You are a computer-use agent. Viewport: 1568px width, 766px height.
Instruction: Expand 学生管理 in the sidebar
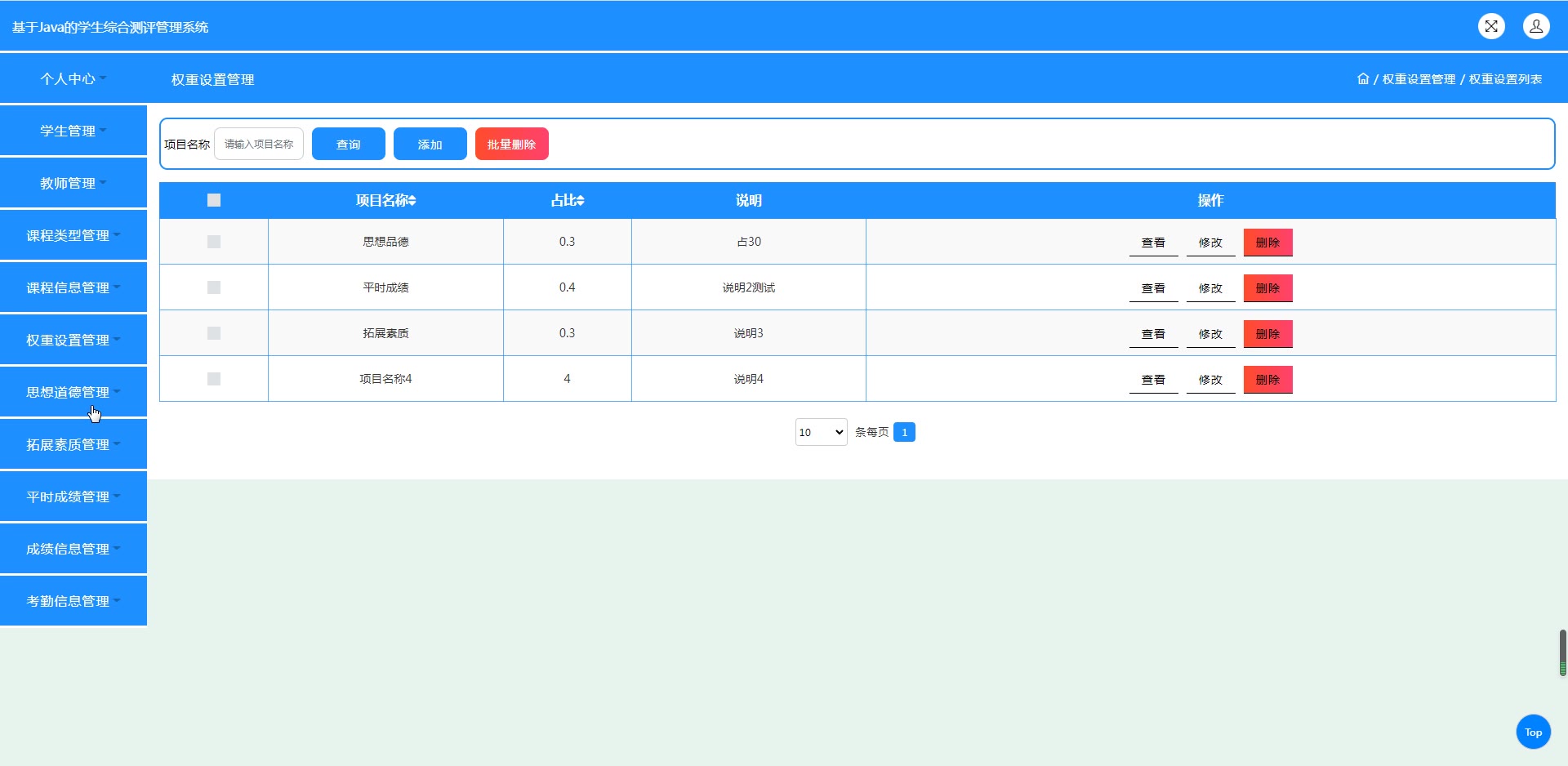pyautogui.click(x=73, y=131)
